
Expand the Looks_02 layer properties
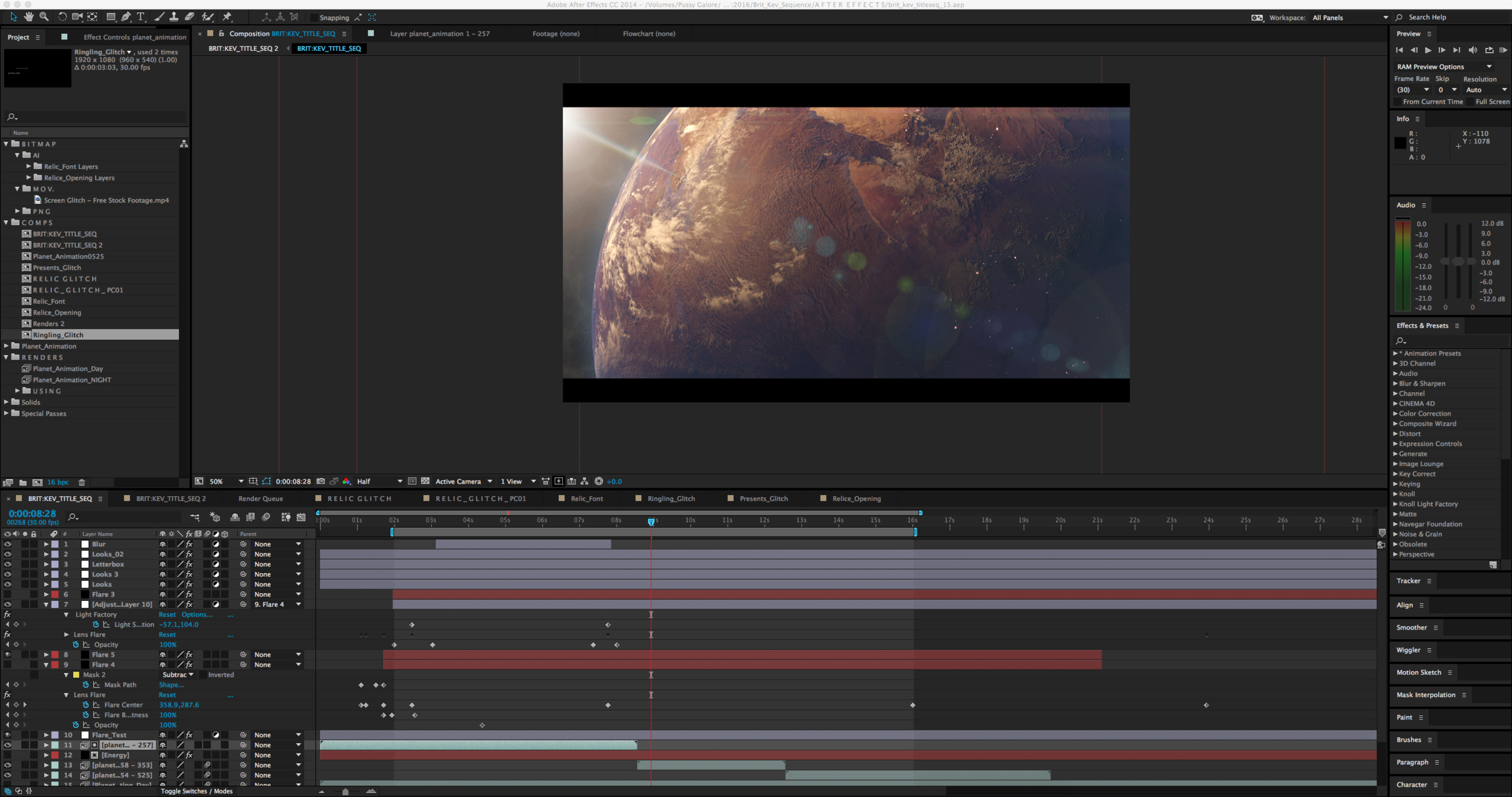(46, 555)
